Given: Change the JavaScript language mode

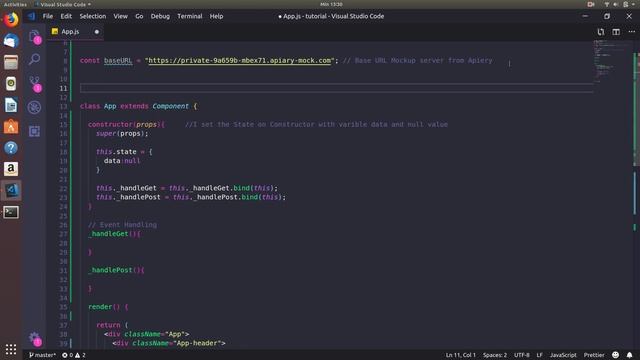Looking at the screenshot, I should click(x=563, y=355).
